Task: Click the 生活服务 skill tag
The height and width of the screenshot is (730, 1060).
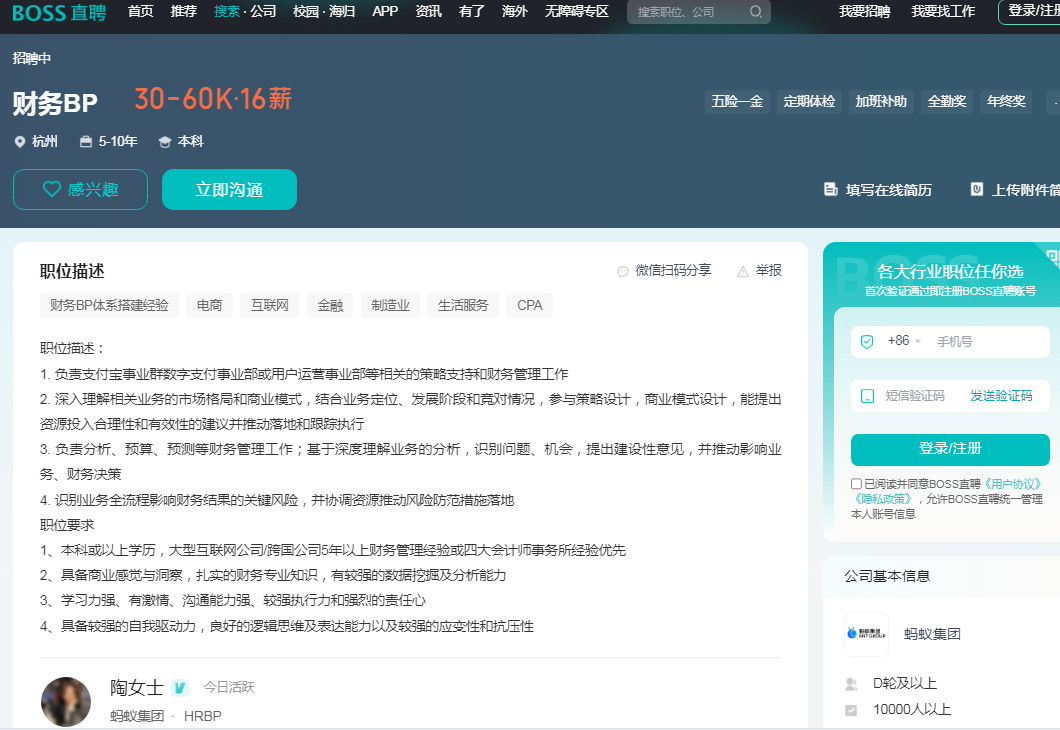Action: pos(462,306)
